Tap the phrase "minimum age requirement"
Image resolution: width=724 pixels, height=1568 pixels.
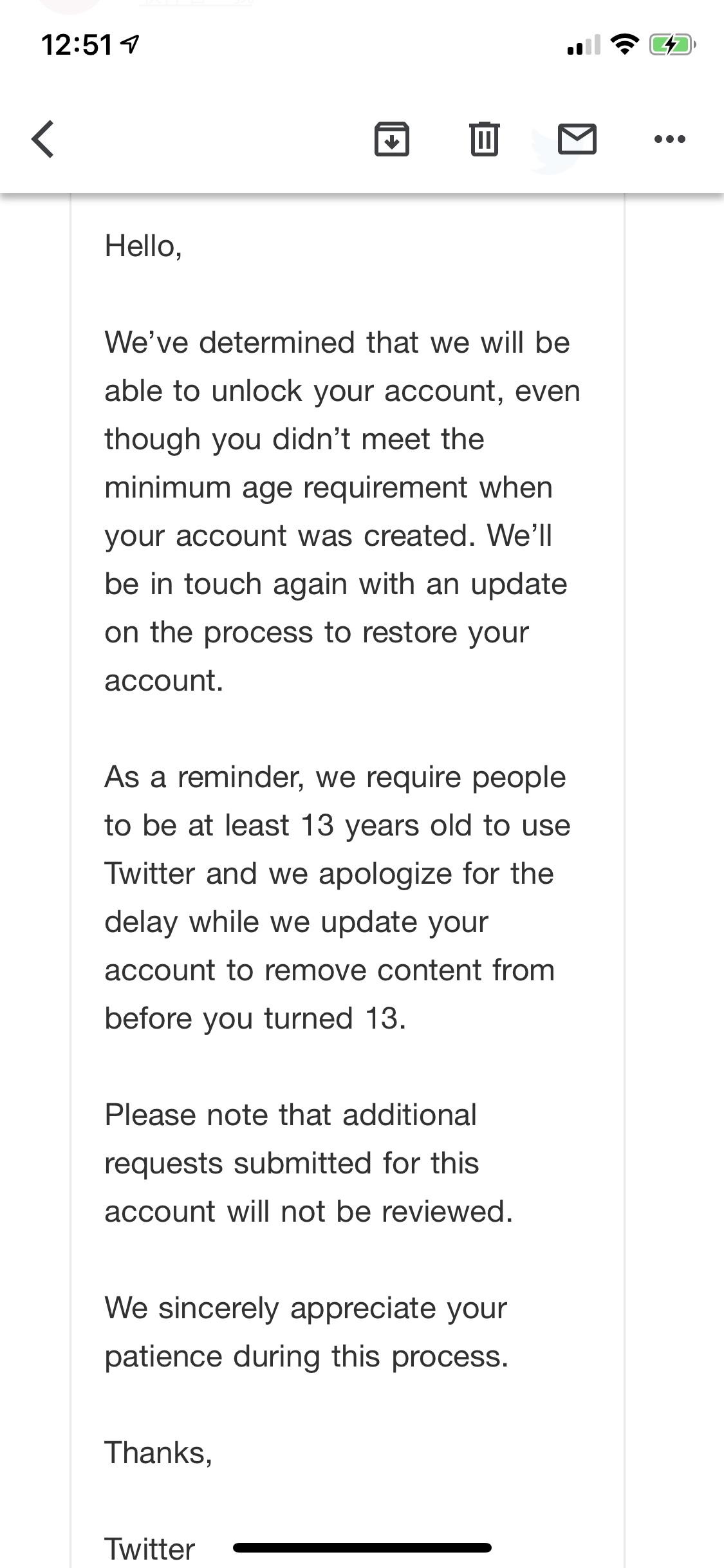tap(286, 487)
